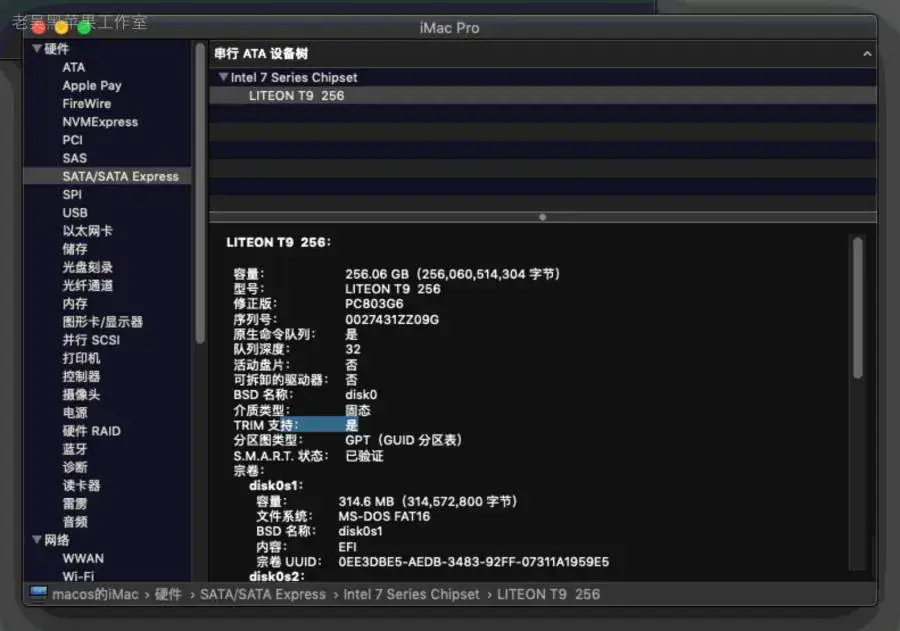The height and width of the screenshot is (631, 900).
Task: Select 并行 SCSI in the sidebar
Action: [x=91, y=340]
